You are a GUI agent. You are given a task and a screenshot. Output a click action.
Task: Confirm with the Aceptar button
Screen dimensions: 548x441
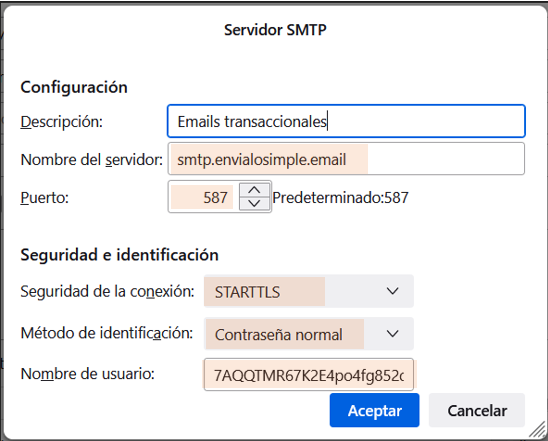(374, 410)
